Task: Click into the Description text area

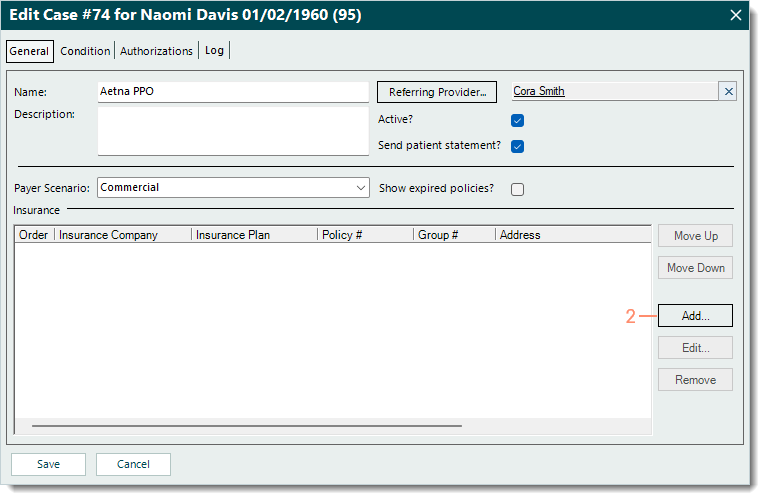Action: [233, 131]
